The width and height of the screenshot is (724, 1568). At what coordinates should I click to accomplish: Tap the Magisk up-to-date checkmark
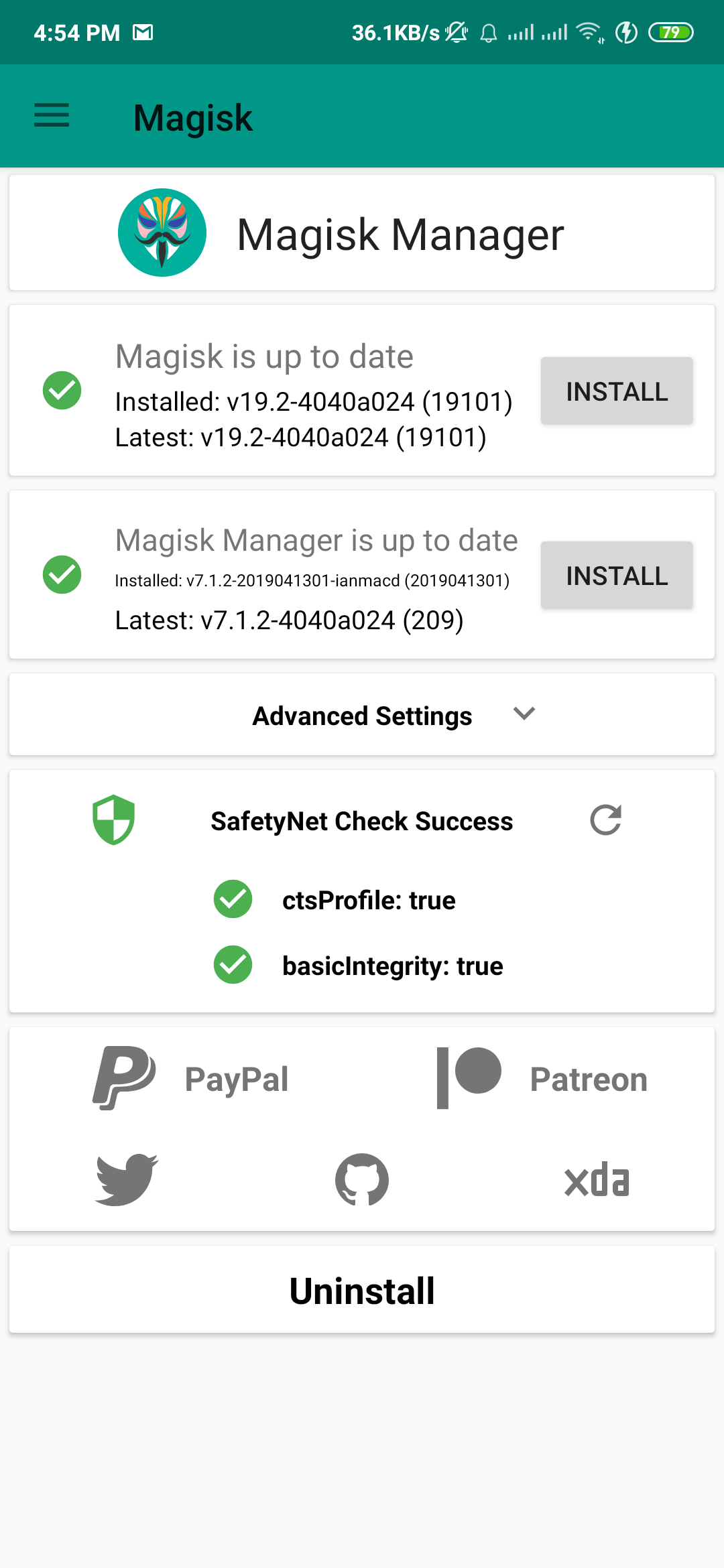click(x=62, y=390)
